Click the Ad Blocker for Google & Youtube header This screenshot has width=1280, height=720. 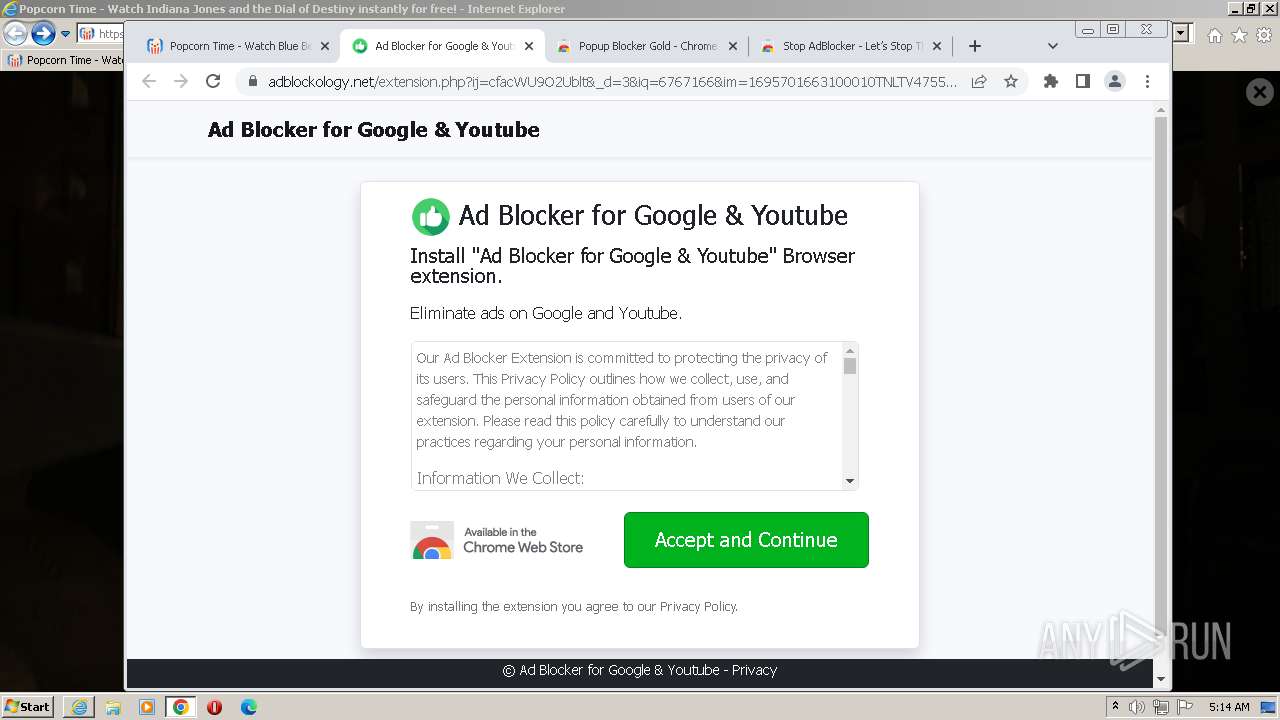point(373,130)
